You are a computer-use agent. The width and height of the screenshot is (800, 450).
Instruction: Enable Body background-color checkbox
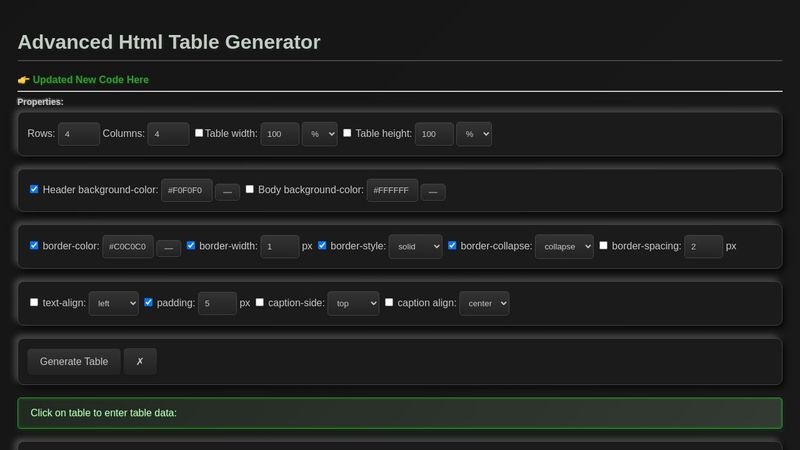click(x=250, y=189)
